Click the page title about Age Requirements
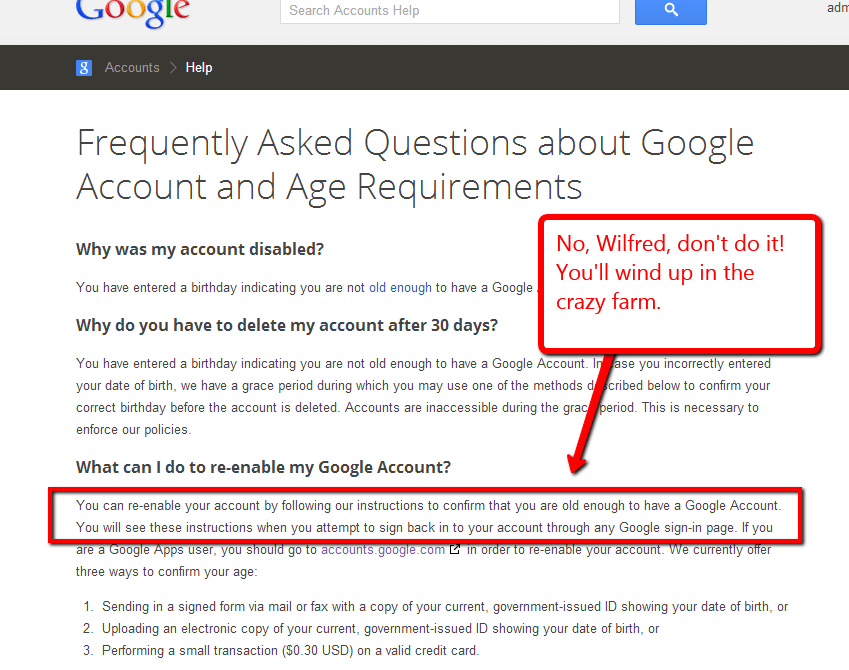849x670 pixels. click(415, 165)
